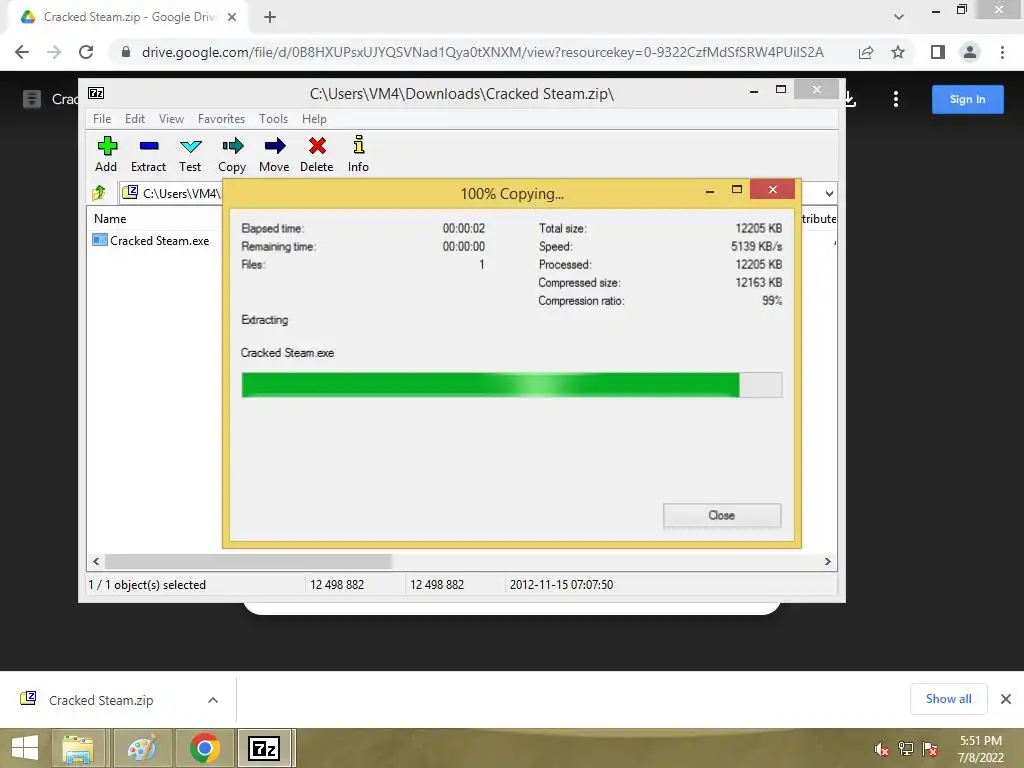Click the Copy toolbar icon in 7-Zip

coord(232,154)
